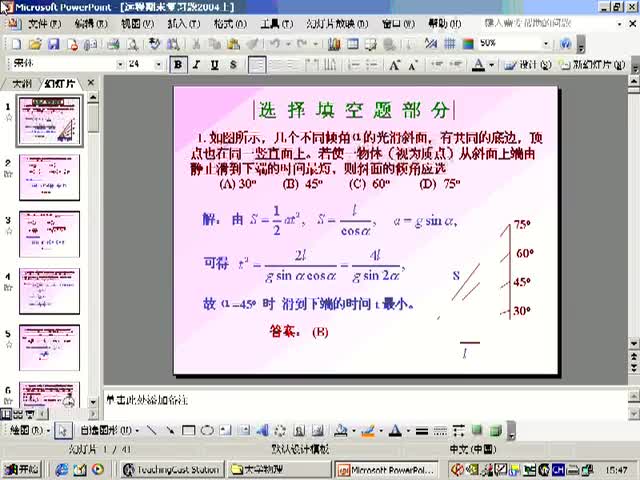Open Print Preview with the magnifier page icon
This screenshot has height=480, width=640.
[132, 44]
